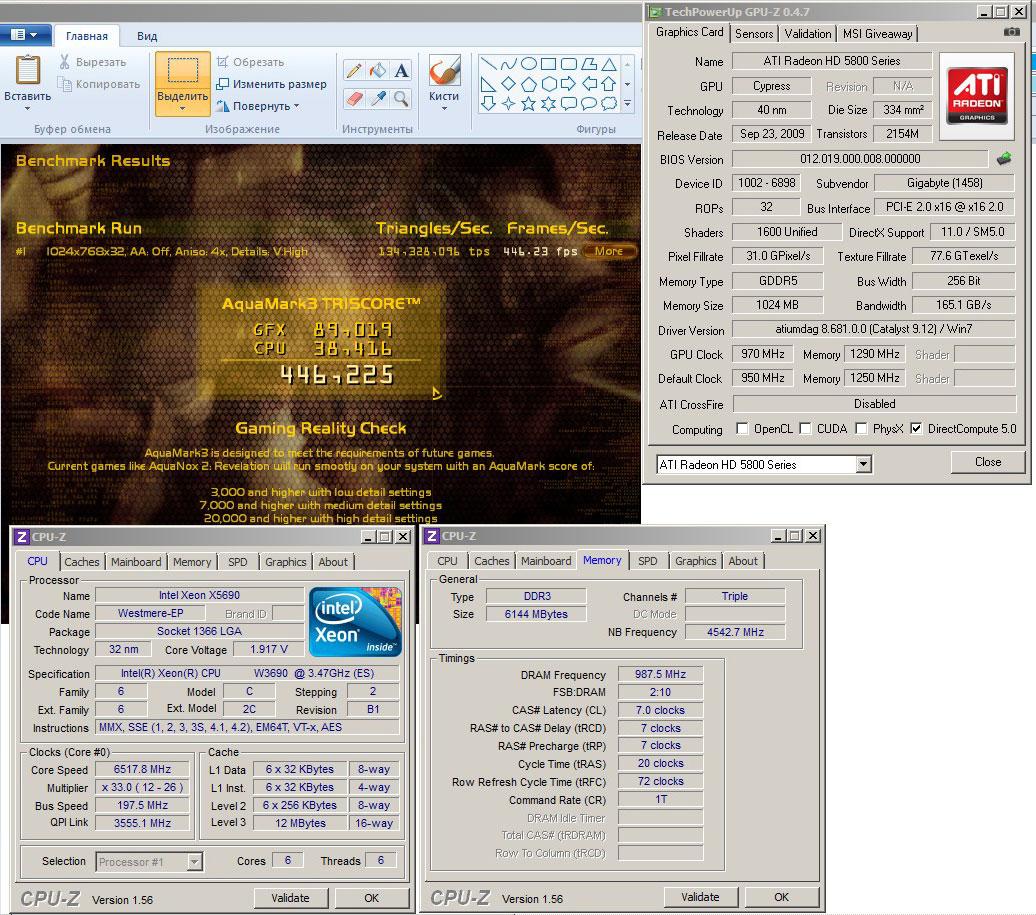The image size is (1036, 915).
Task: Click the DRAM Frequency value 987.5 MHz
Action: coord(660,674)
